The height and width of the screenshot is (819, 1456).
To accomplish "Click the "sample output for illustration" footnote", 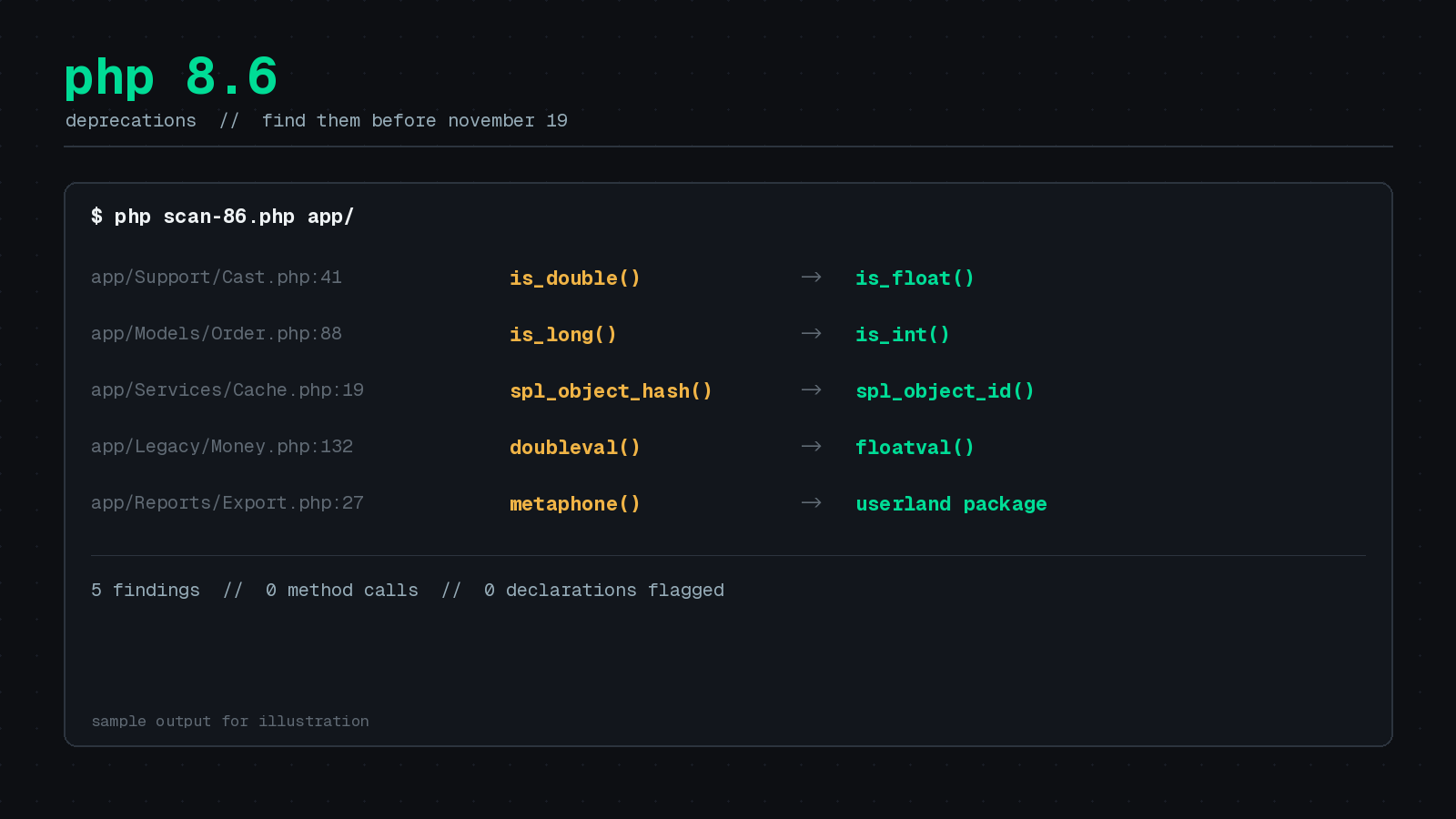I will (230, 722).
